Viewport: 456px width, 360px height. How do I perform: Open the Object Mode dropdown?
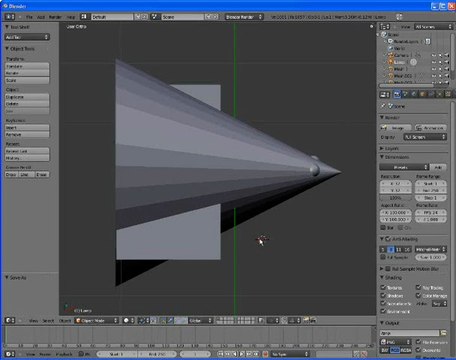(97, 321)
